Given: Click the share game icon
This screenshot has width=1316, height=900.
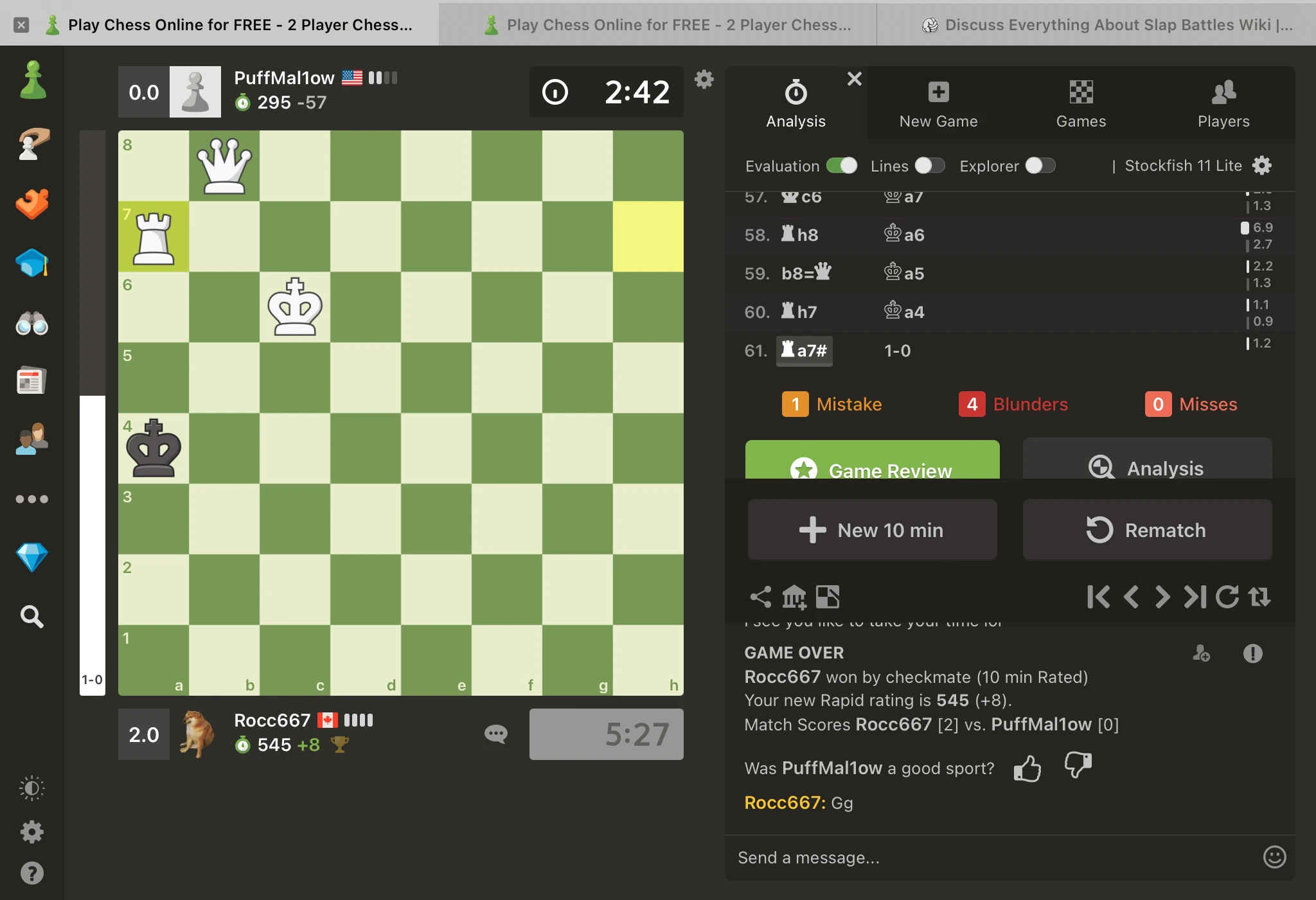Looking at the screenshot, I should pyautogui.click(x=761, y=597).
